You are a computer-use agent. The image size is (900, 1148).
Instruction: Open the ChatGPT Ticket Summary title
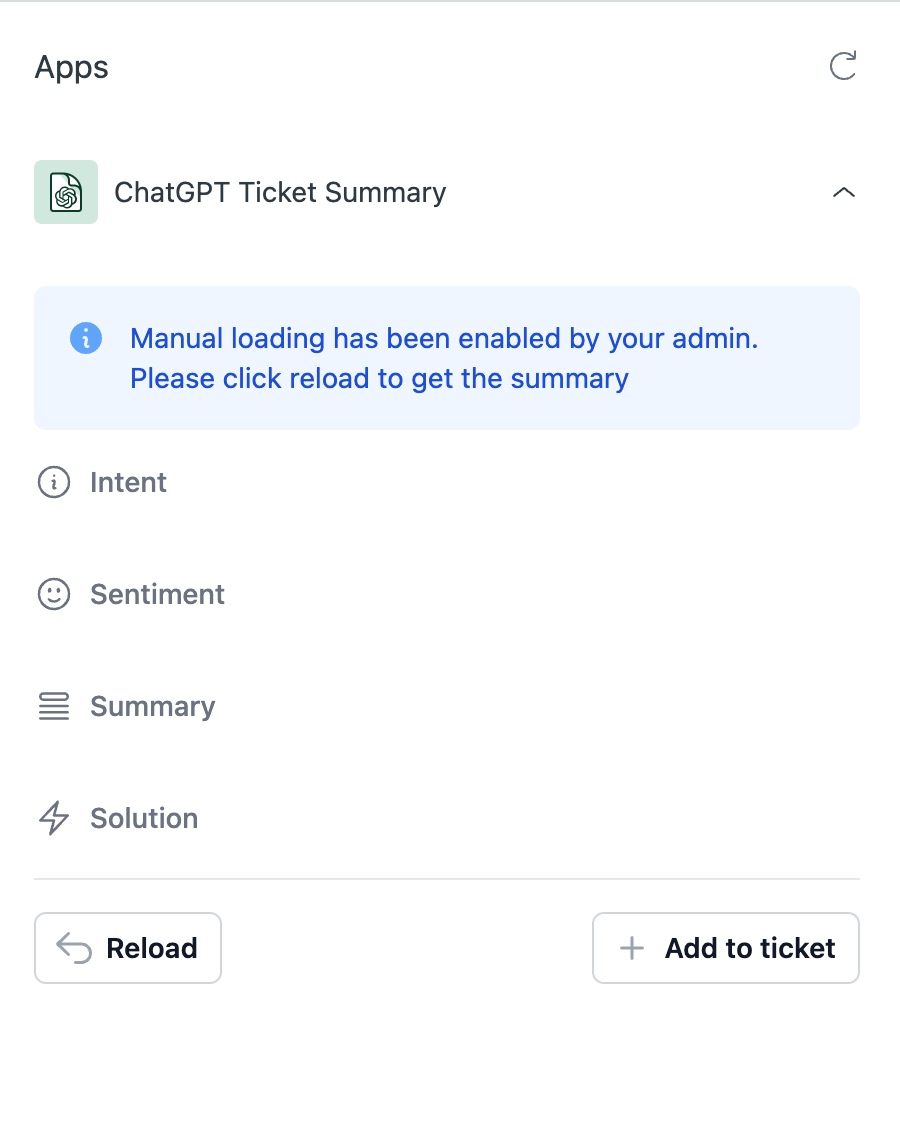(280, 193)
